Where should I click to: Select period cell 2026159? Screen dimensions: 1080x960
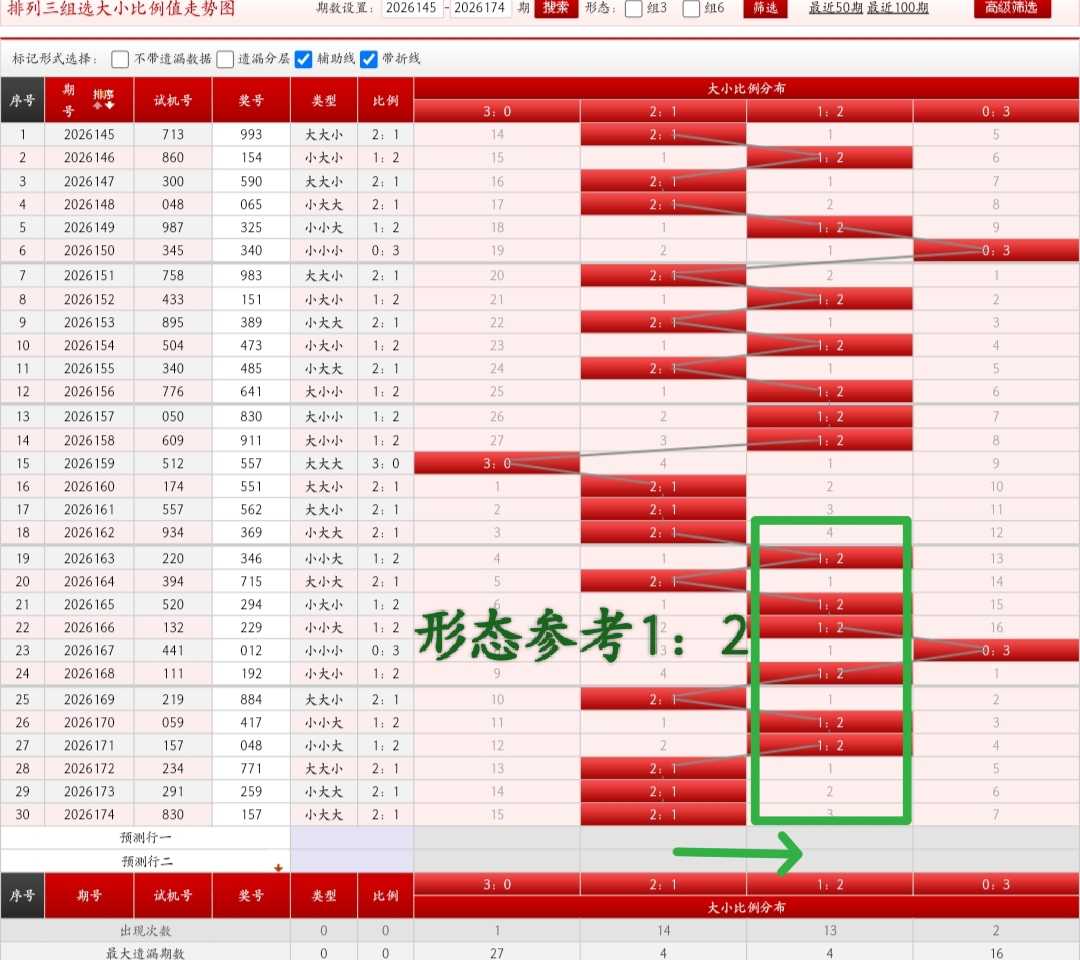(90, 463)
